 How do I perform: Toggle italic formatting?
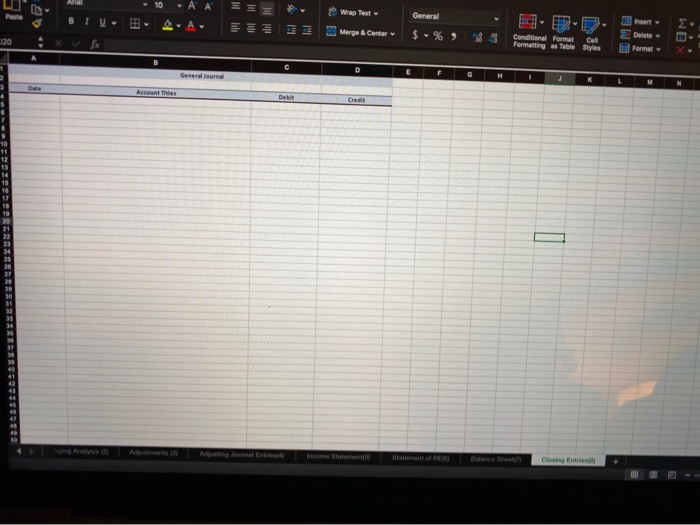pyautogui.click(x=87, y=21)
